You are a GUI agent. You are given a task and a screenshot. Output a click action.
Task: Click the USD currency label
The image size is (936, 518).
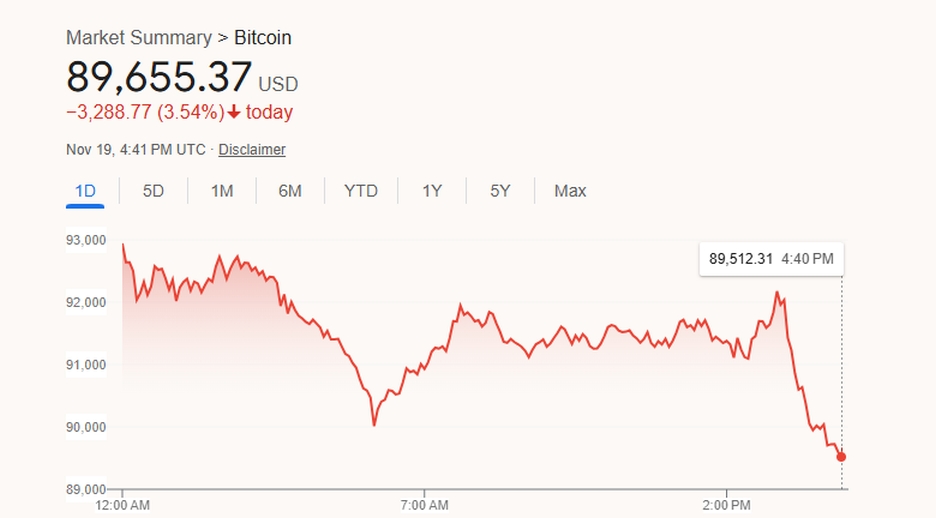pos(278,84)
